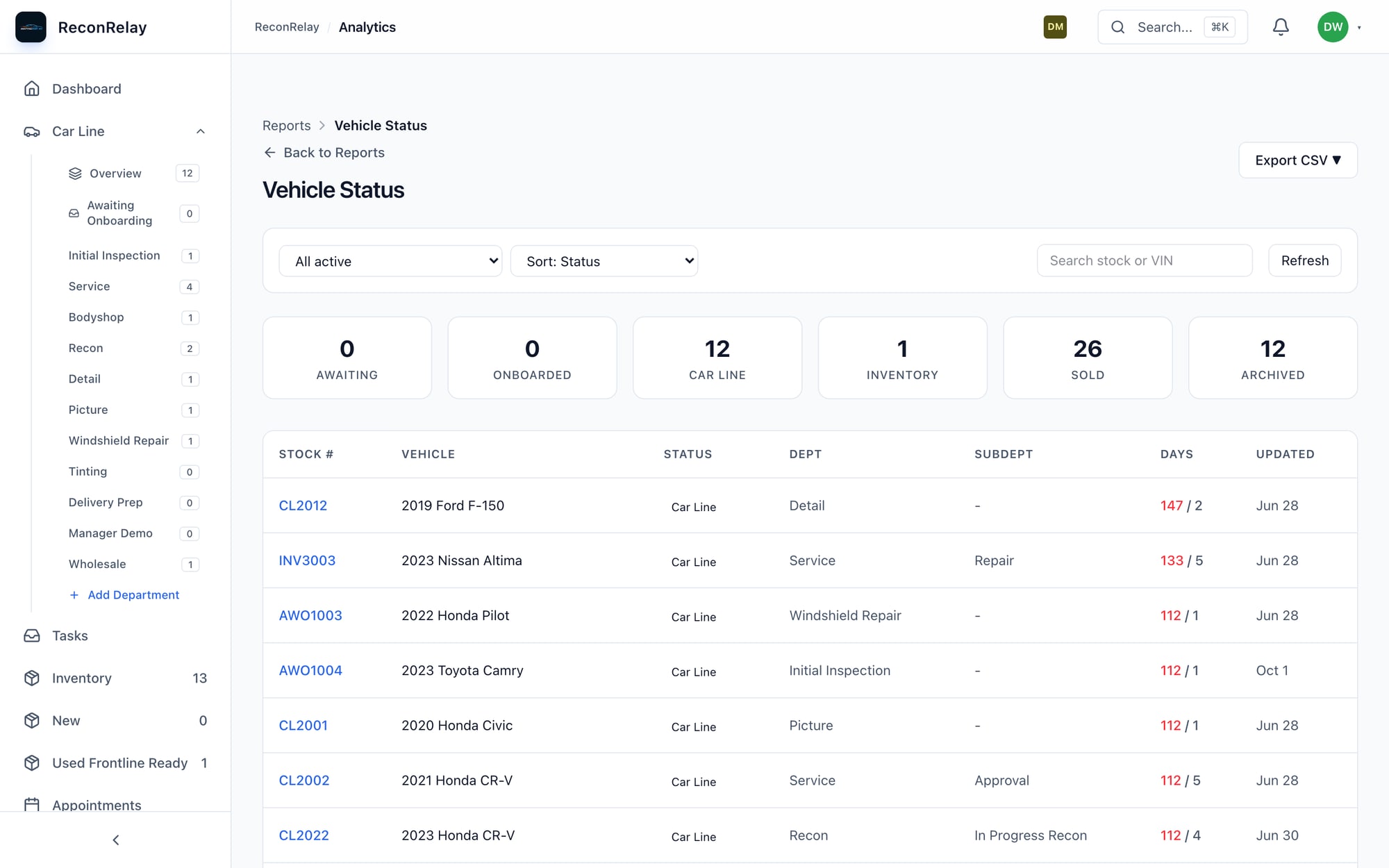Click the Car Line car icon

(32, 131)
